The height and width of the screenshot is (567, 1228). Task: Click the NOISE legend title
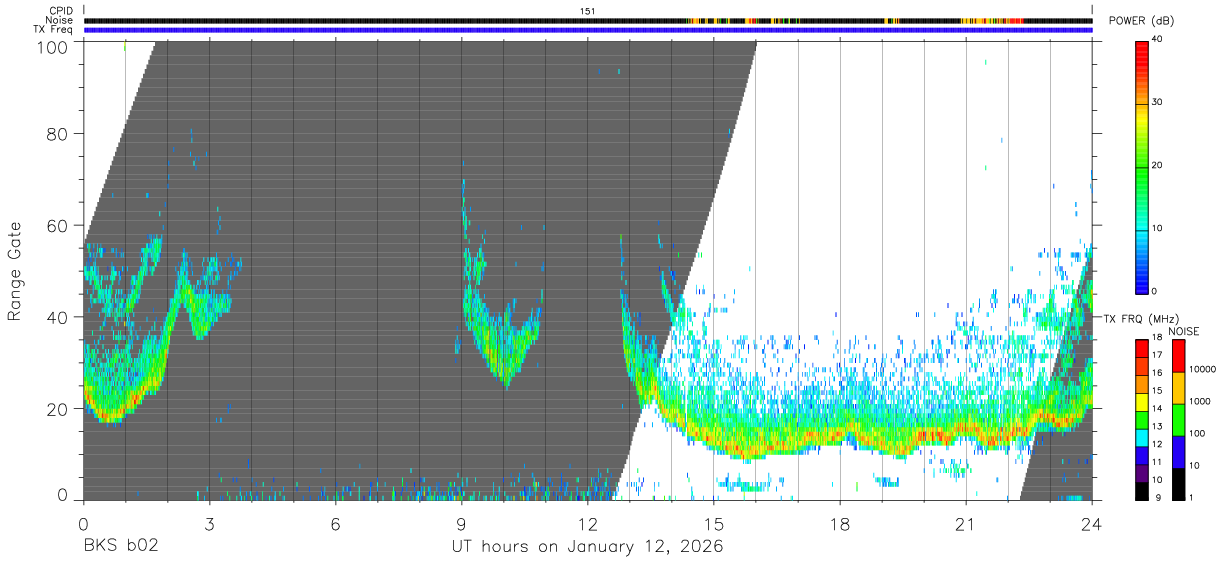[1185, 331]
